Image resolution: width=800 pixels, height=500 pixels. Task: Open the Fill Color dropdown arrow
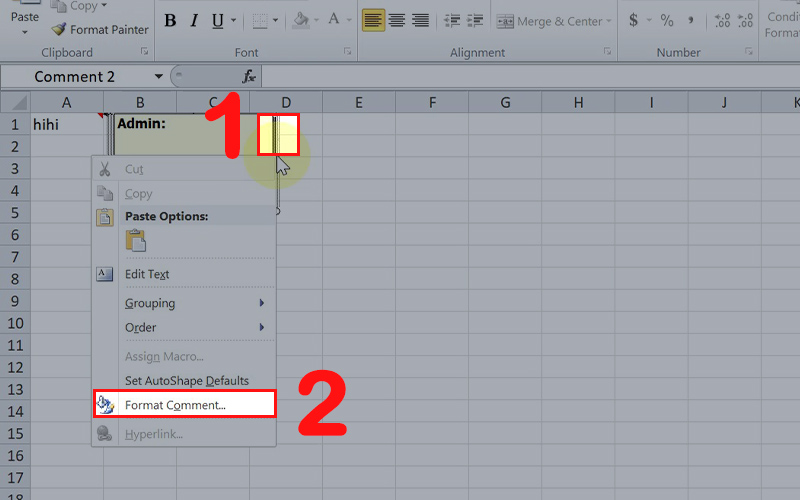pyautogui.click(x=316, y=21)
